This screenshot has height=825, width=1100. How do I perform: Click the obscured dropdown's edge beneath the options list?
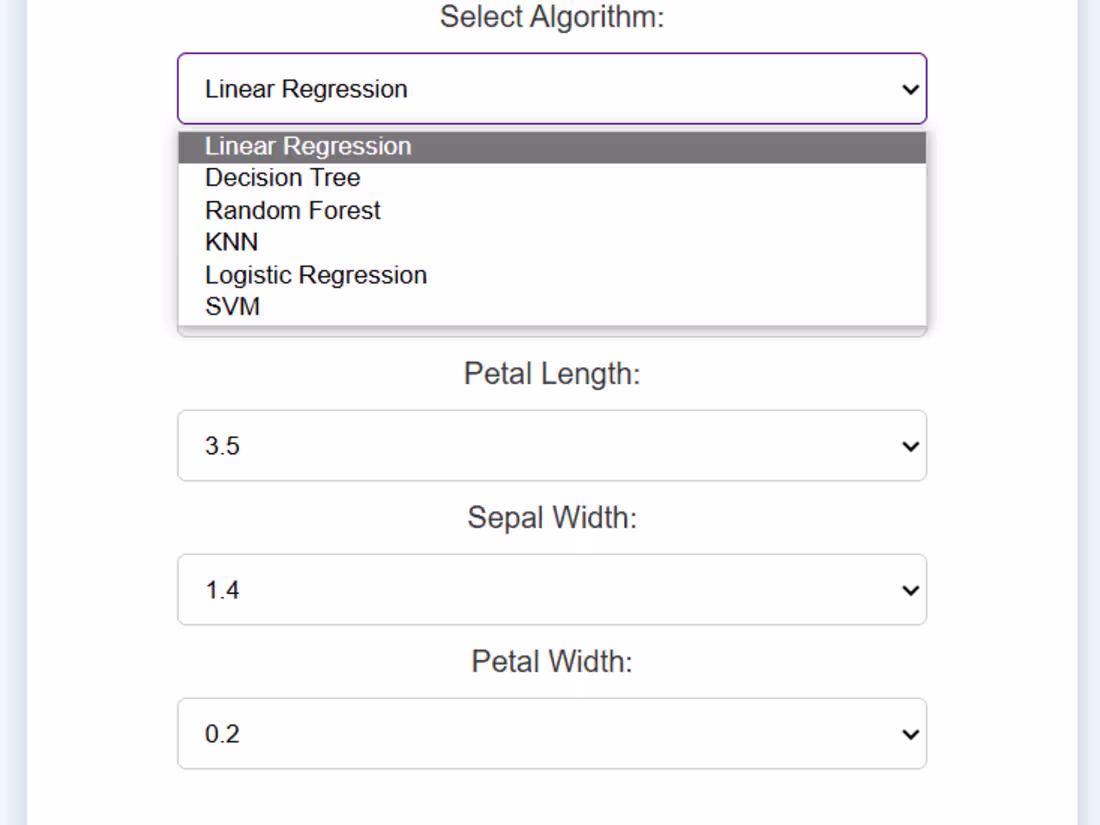click(x=552, y=332)
